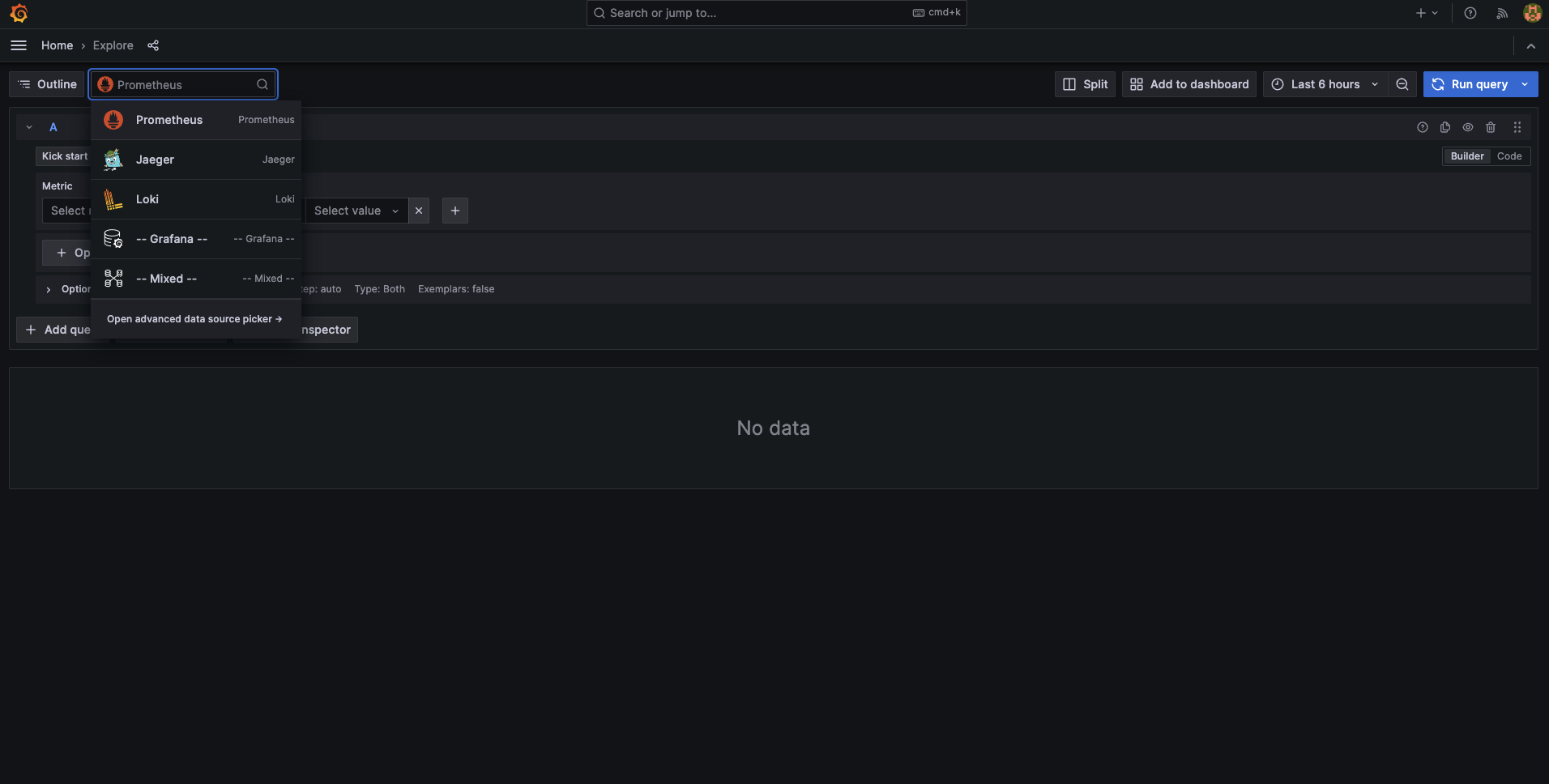Delete query A with trash icon
1549x784 pixels.
[1491, 127]
